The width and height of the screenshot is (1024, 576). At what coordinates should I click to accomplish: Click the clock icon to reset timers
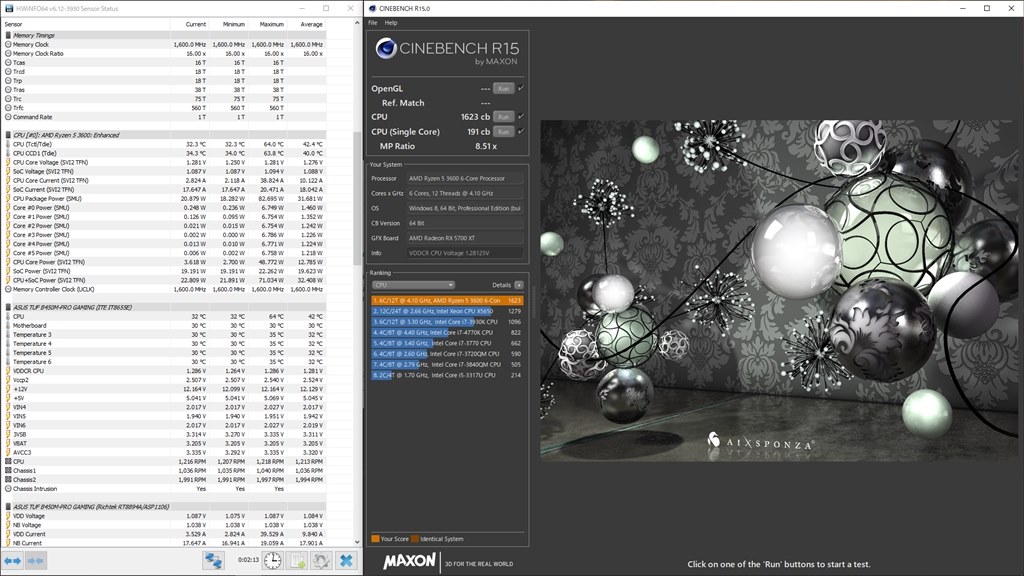point(271,560)
